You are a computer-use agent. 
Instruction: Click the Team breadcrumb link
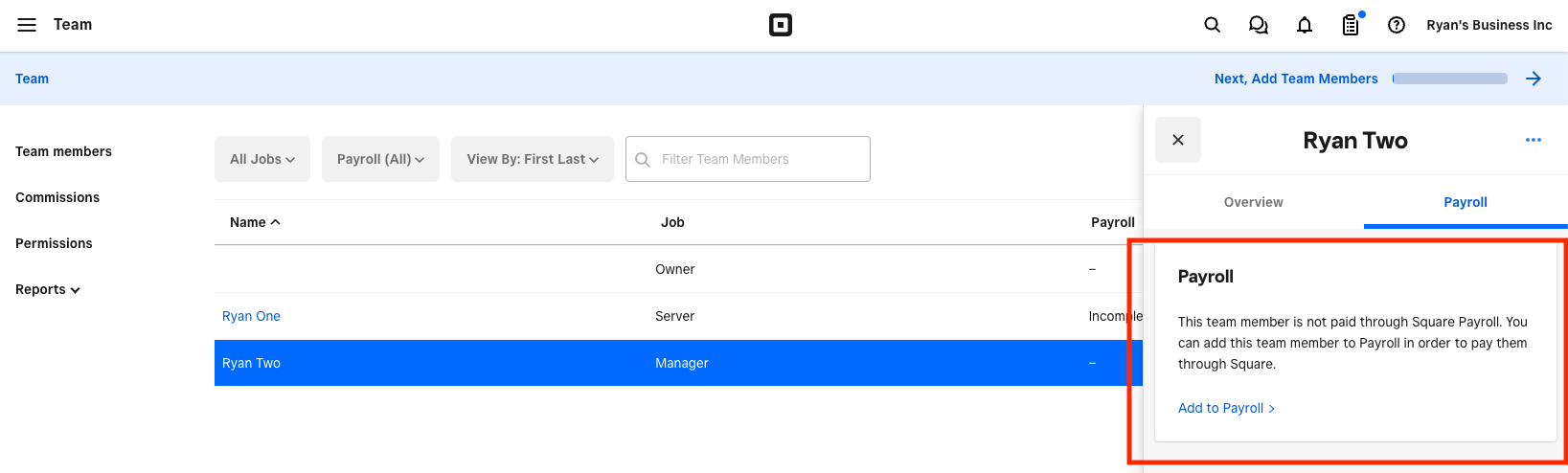point(32,79)
